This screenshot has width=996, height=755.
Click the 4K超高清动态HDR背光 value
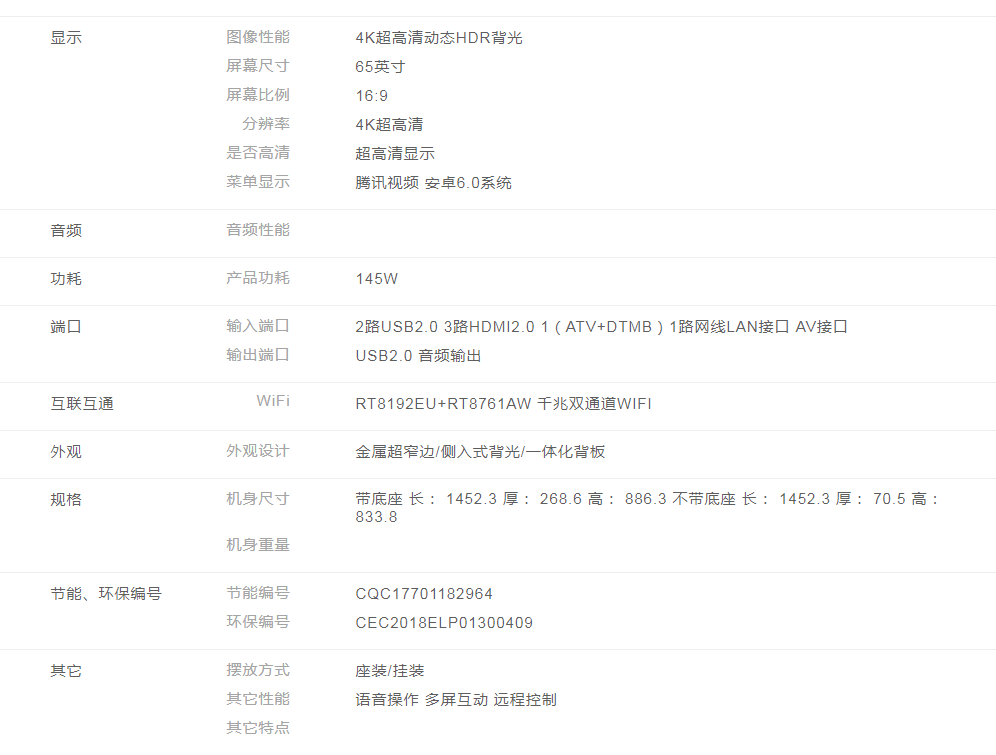(439, 38)
